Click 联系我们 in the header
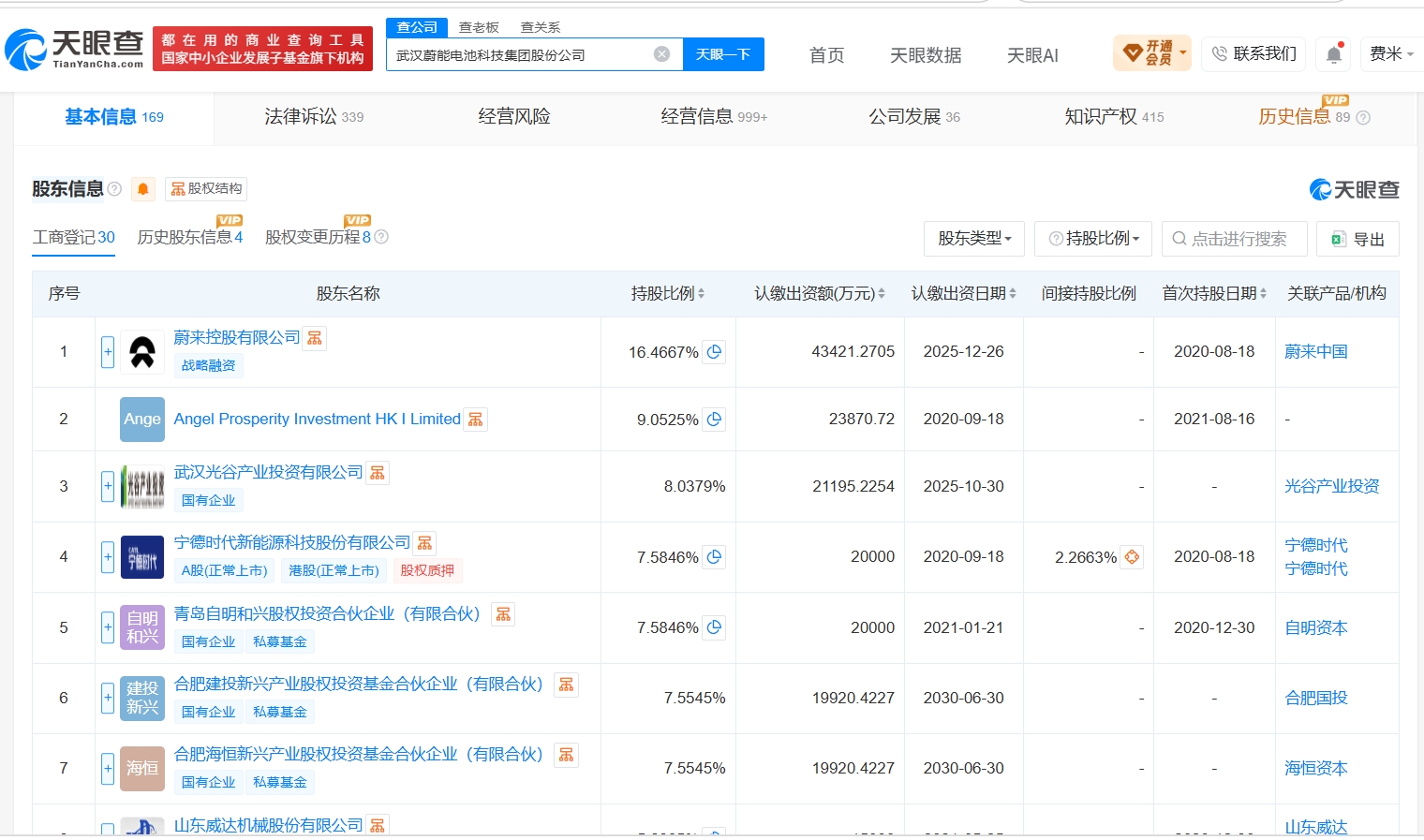Screen dimensions: 1424x840 [1253, 54]
